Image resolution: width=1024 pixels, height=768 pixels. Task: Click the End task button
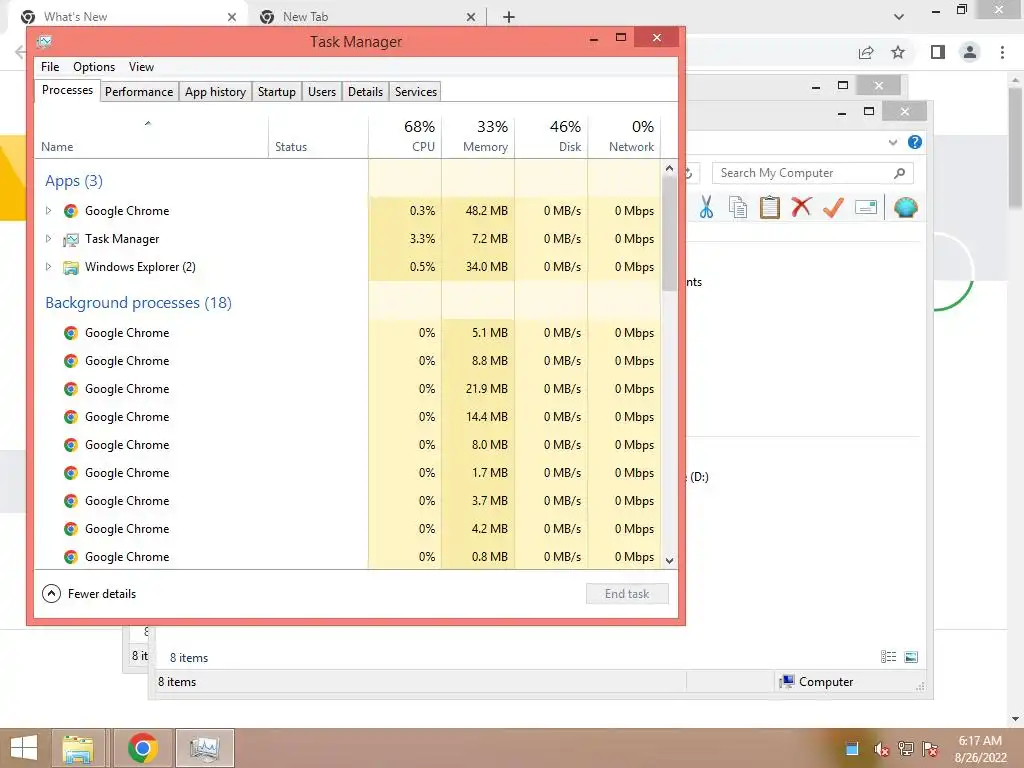627,594
